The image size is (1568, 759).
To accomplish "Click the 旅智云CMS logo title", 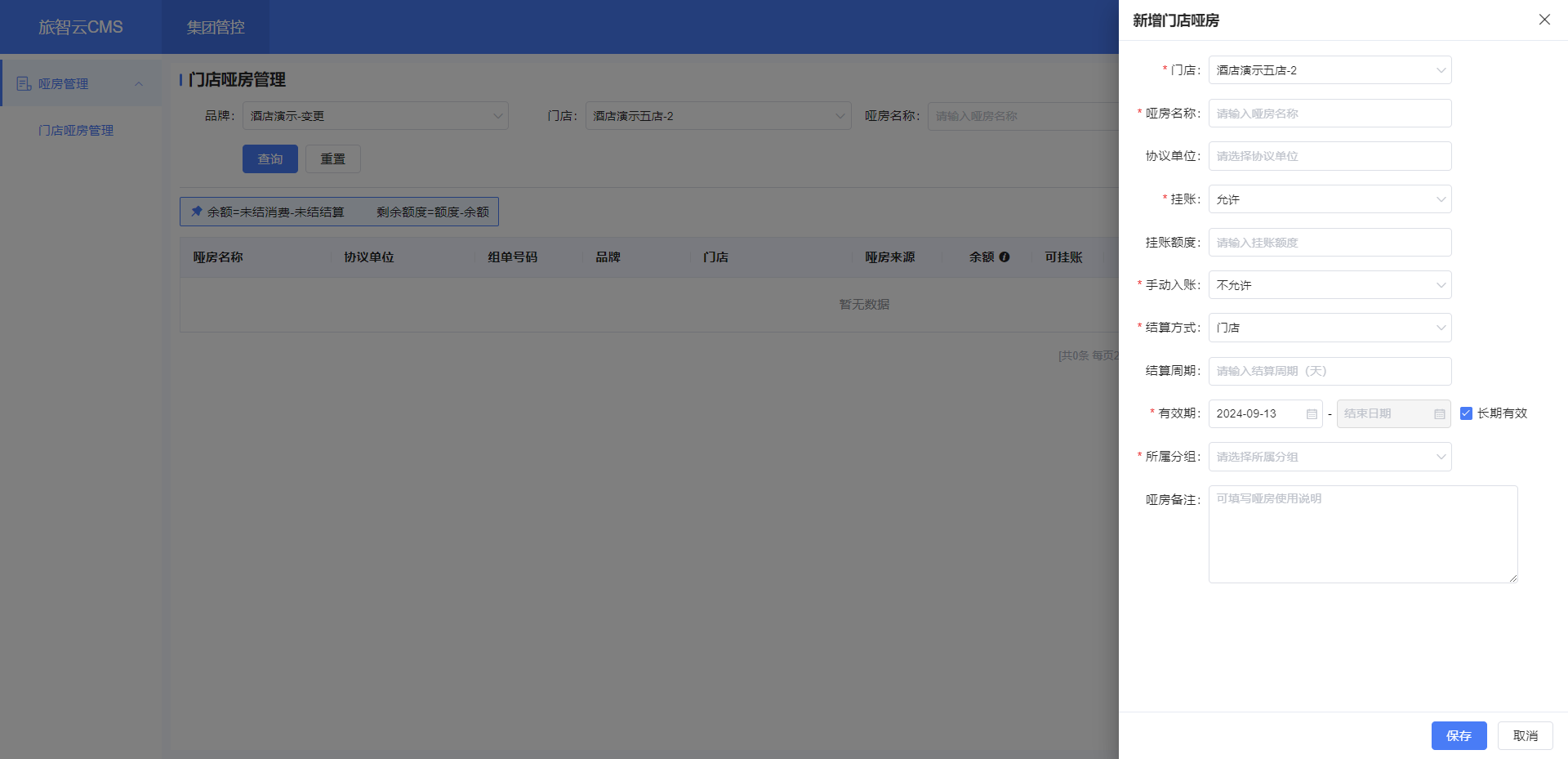I will 81,27.
